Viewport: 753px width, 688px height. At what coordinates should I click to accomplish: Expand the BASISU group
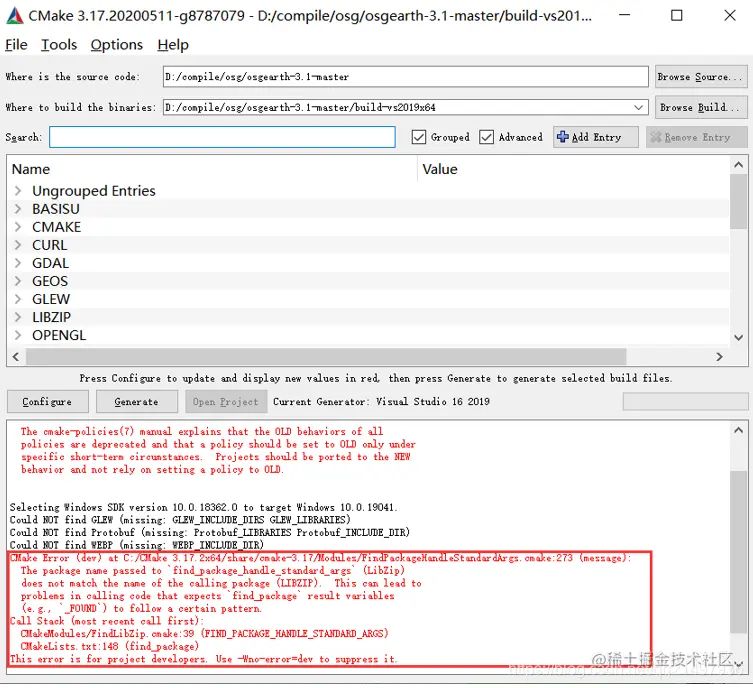click(18, 209)
